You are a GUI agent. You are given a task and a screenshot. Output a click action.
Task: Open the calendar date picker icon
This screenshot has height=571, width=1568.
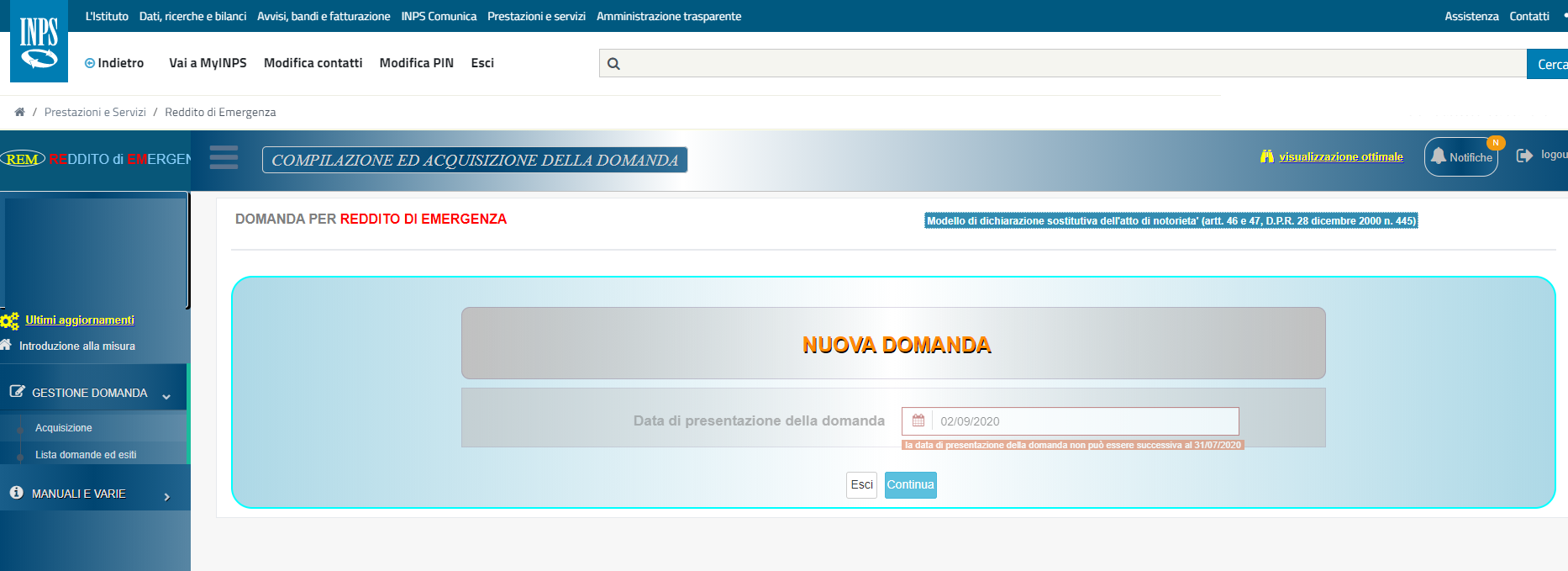click(918, 420)
